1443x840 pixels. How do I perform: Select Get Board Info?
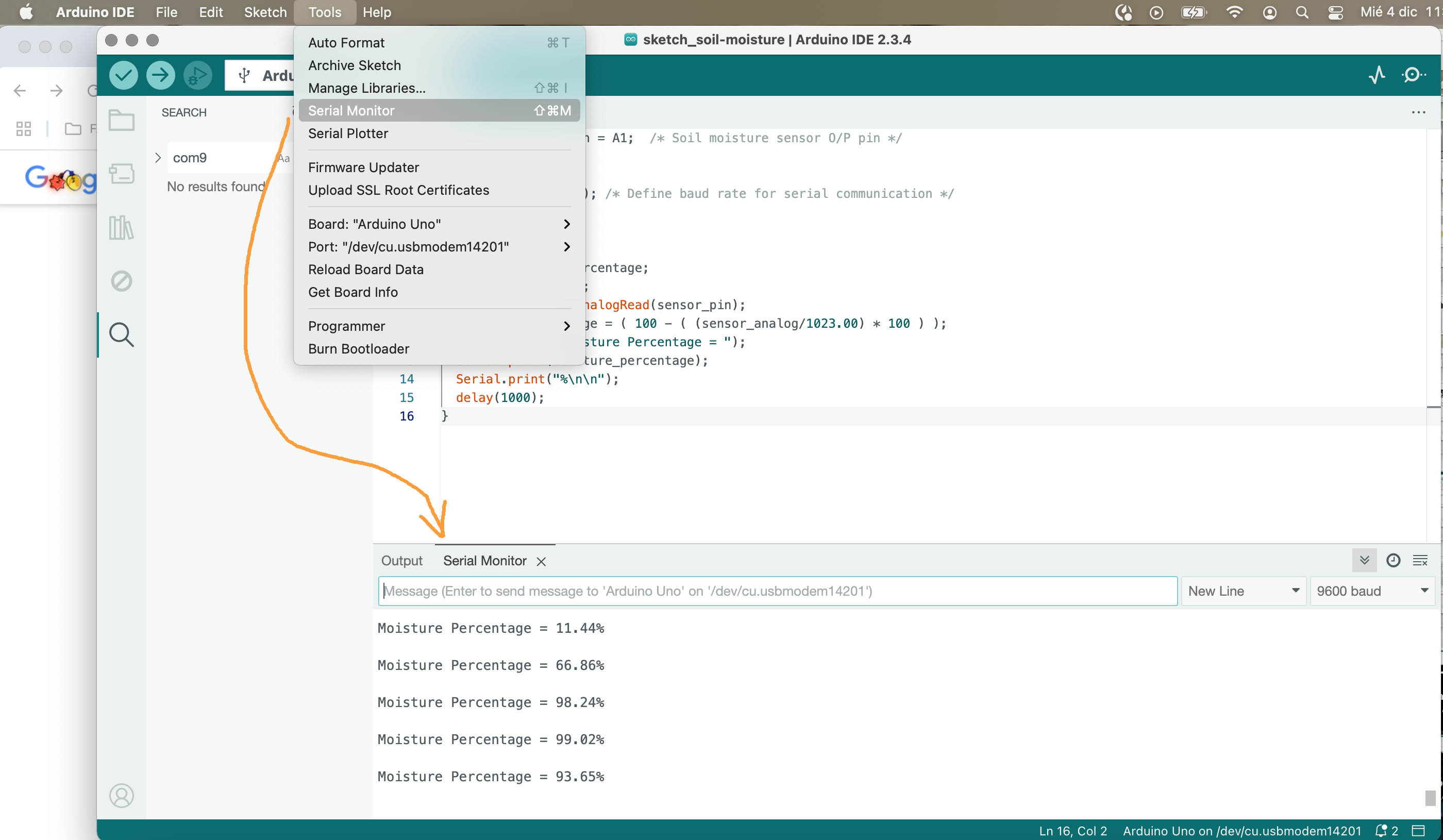[439, 292]
